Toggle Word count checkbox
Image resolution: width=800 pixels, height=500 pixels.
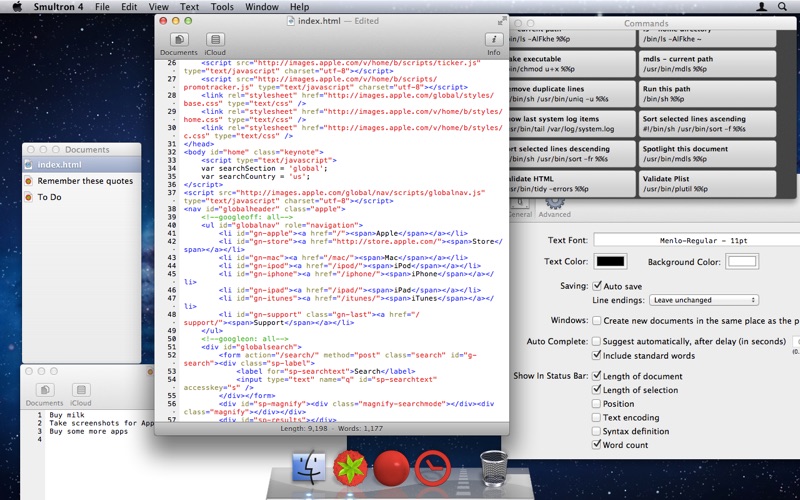point(596,444)
